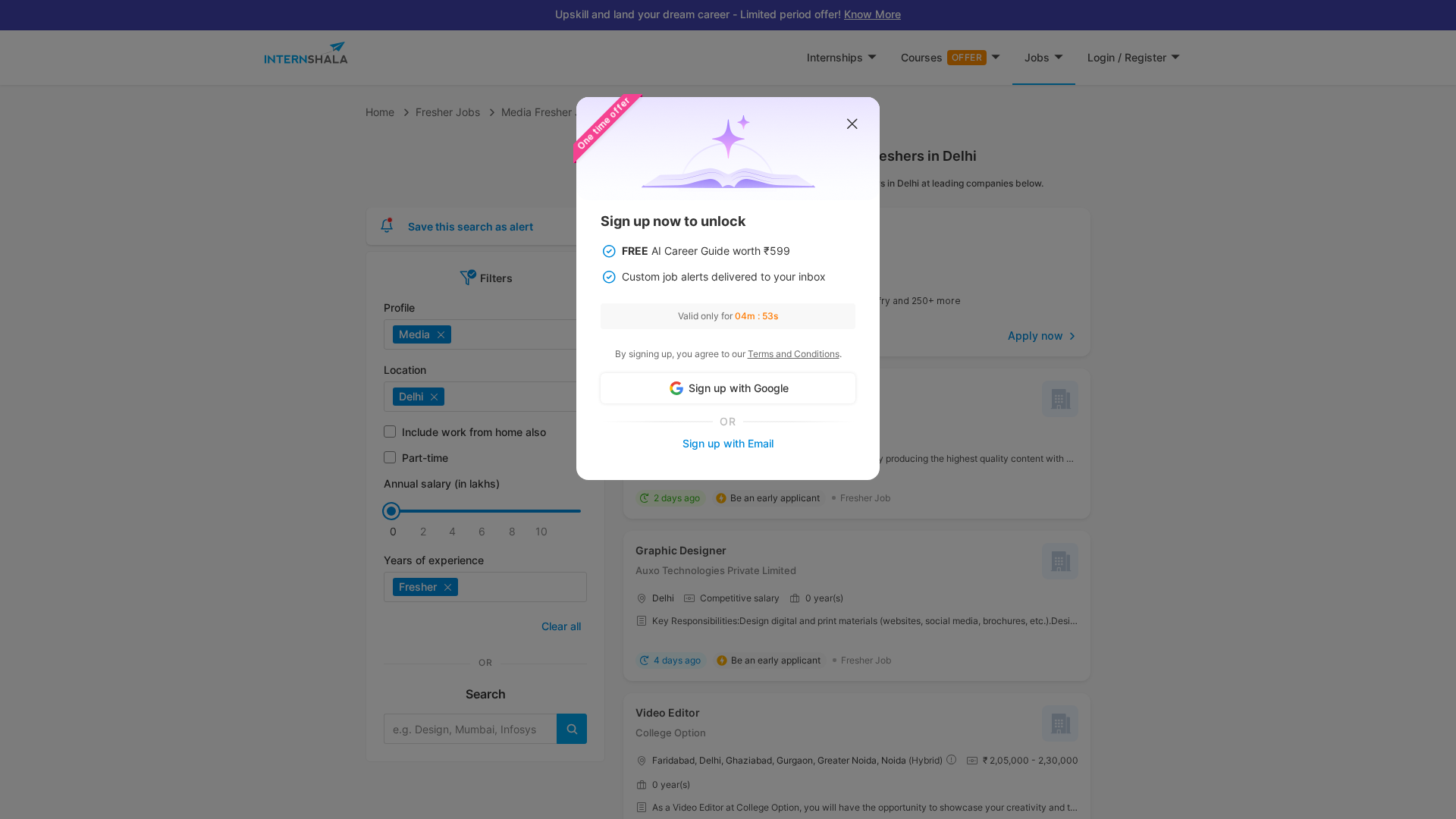Remove the Delhi location tag
The width and height of the screenshot is (1456, 819).
coord(434,397)
